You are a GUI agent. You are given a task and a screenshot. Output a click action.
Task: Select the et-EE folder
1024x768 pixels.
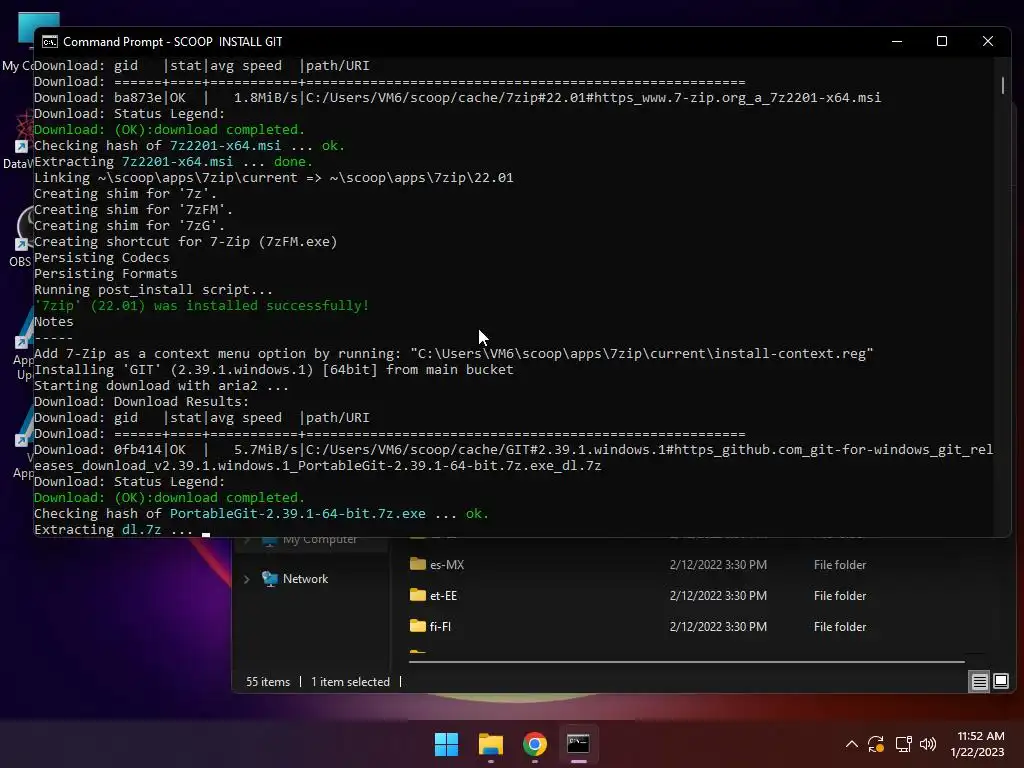[x=443, y=596]
